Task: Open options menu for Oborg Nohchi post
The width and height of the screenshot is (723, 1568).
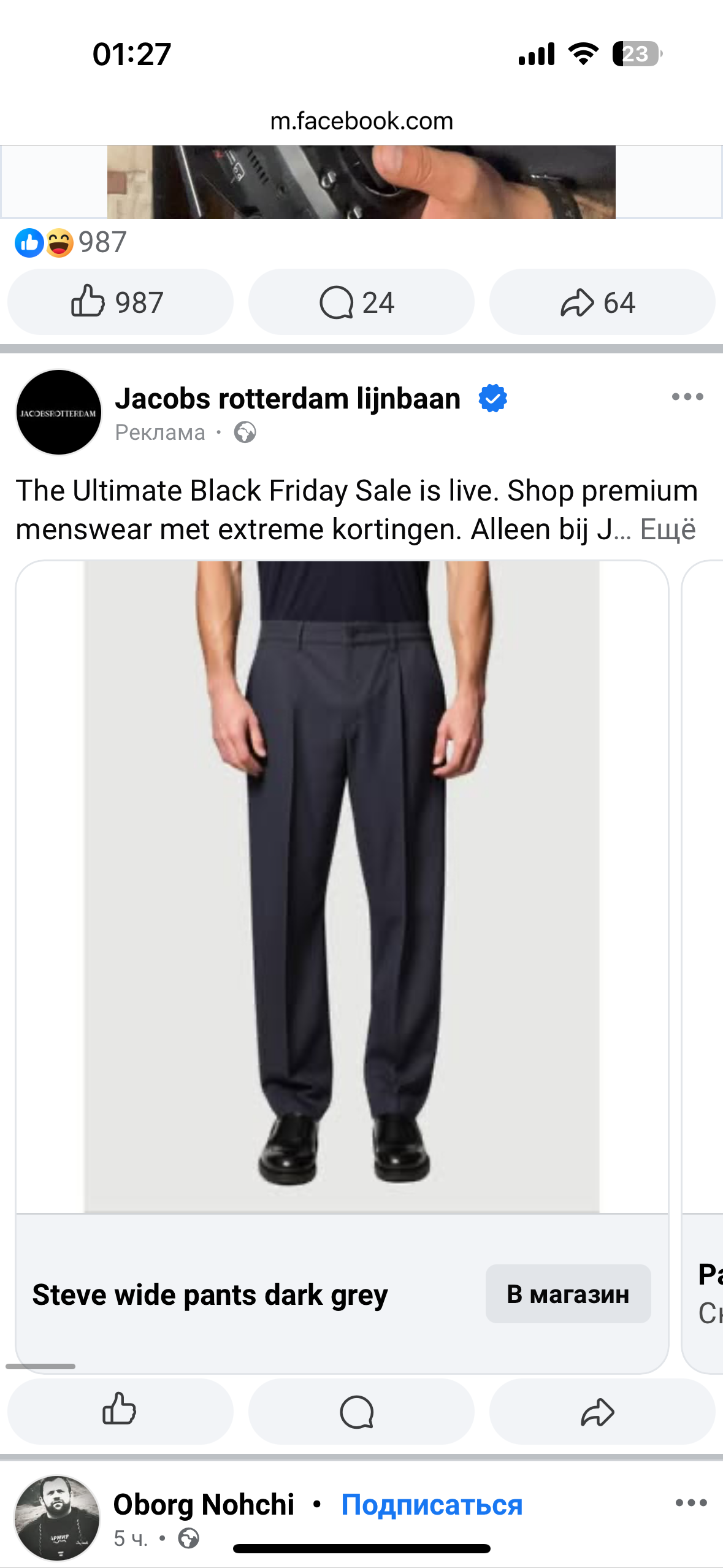Action: coord(691,1503)
